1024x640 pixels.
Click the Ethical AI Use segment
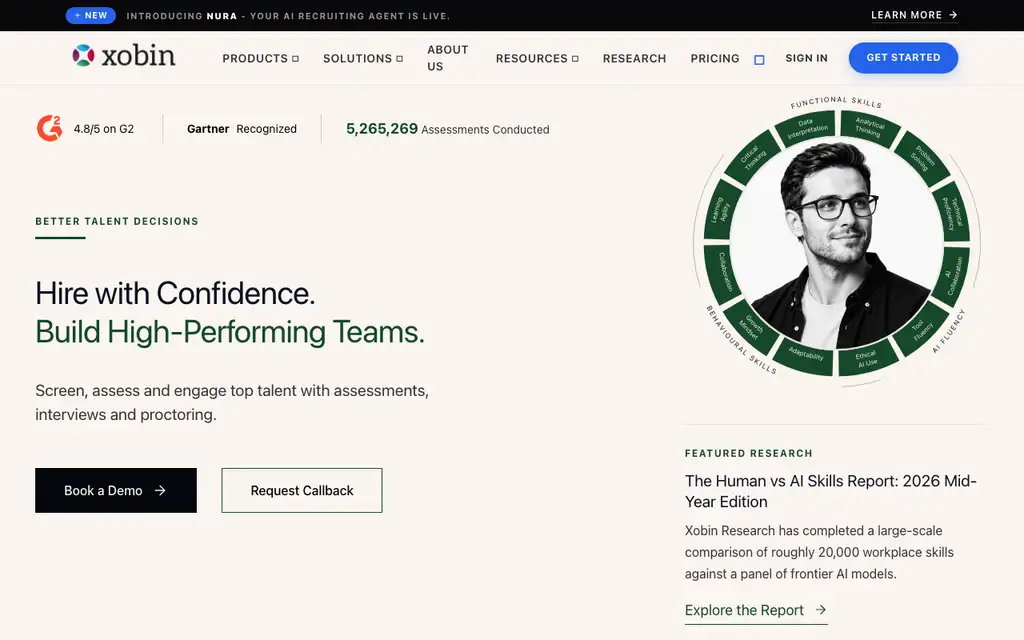(x=867, y=358)
